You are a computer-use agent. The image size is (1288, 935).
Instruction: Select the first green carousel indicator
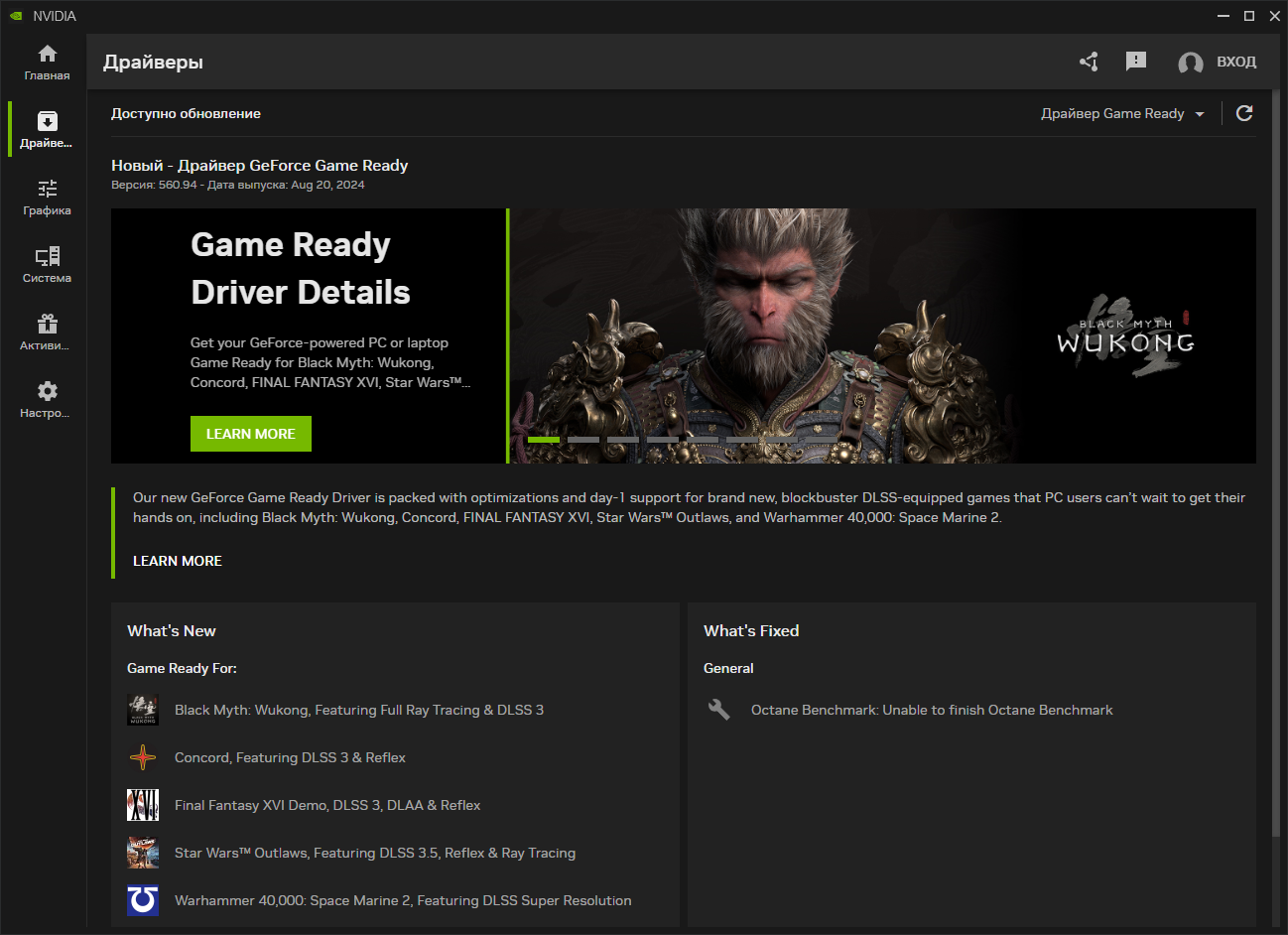tap(544, 439)
